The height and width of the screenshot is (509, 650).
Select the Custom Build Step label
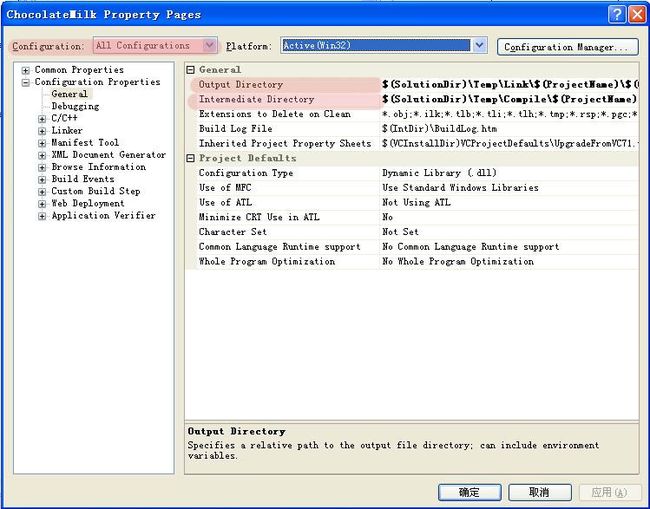(x=96, y=191)
